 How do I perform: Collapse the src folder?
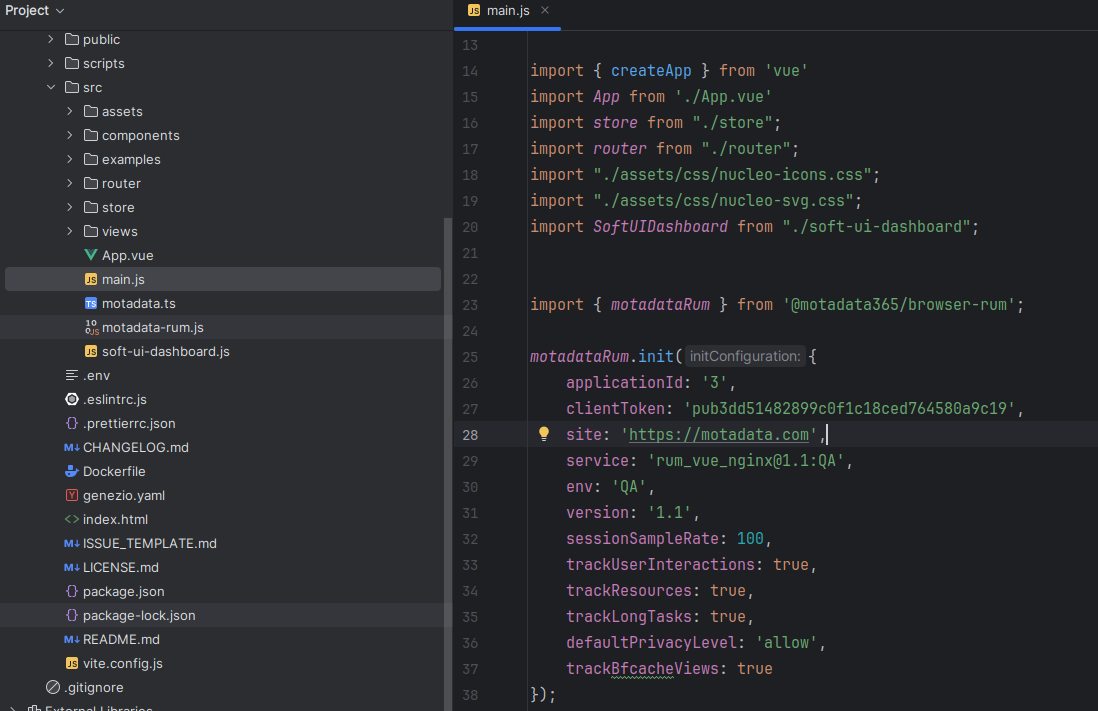pyautogui.click(x=51, y=87)
